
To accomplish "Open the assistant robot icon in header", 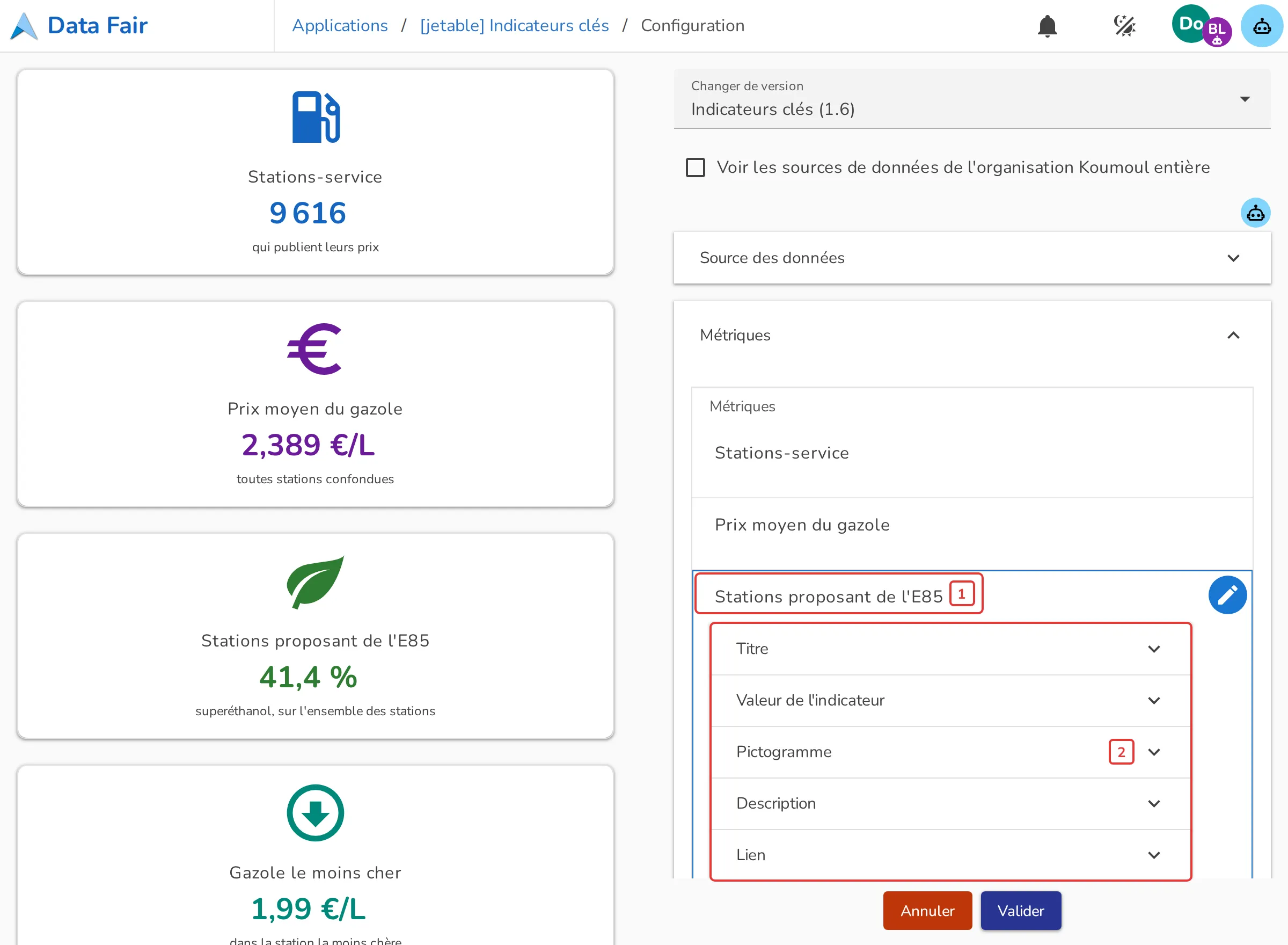I will [x=1262, y=26].
